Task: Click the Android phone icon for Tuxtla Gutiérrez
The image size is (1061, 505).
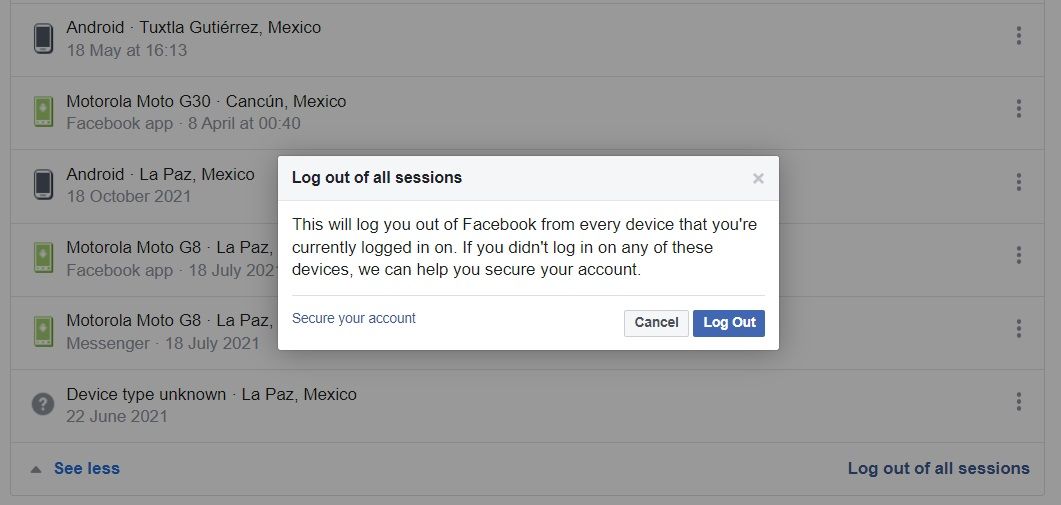Action: 43,38
